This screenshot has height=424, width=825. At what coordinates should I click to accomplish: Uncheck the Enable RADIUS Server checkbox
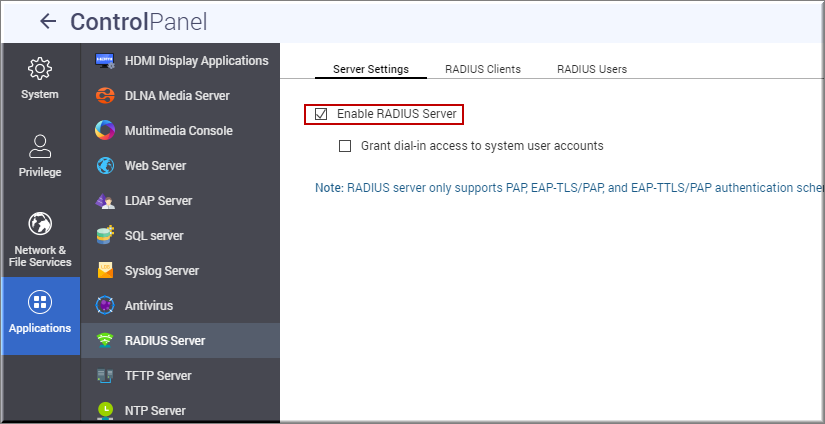coord(321,114)
